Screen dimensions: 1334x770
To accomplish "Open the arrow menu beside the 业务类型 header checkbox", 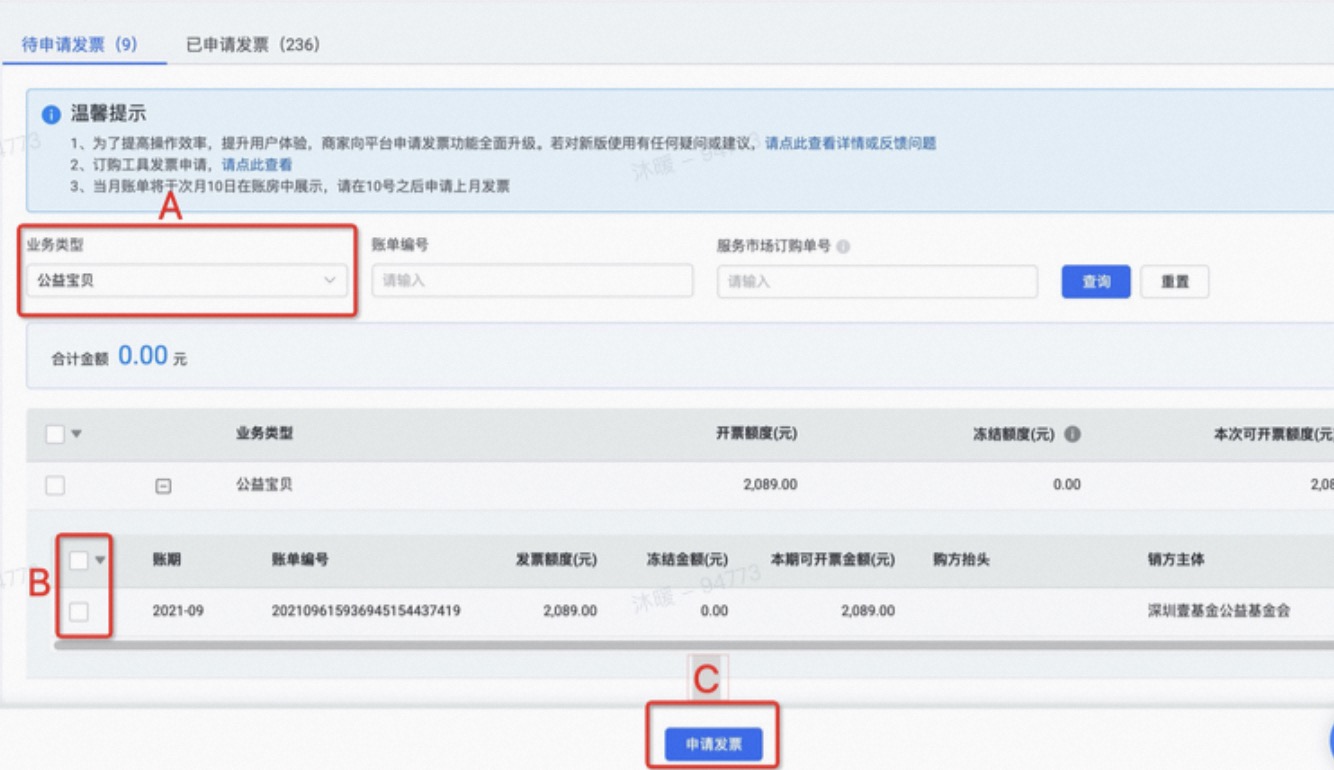I will click(77, 435).
